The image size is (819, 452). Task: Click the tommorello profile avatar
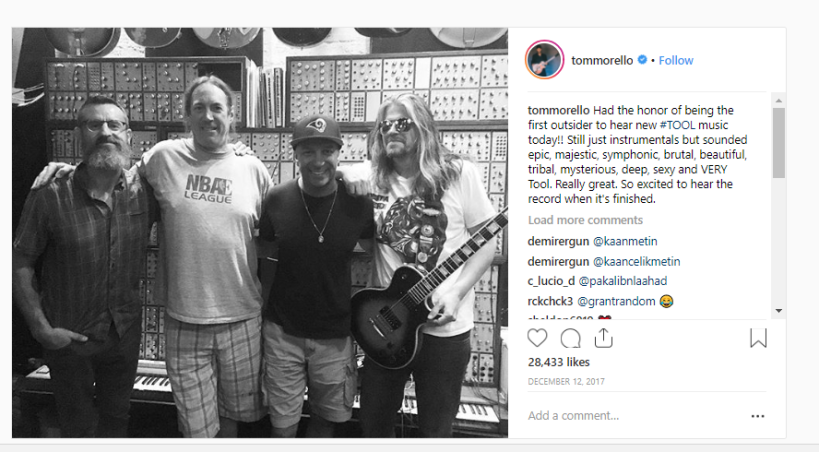pyautogui.click(x=544, y=60)
